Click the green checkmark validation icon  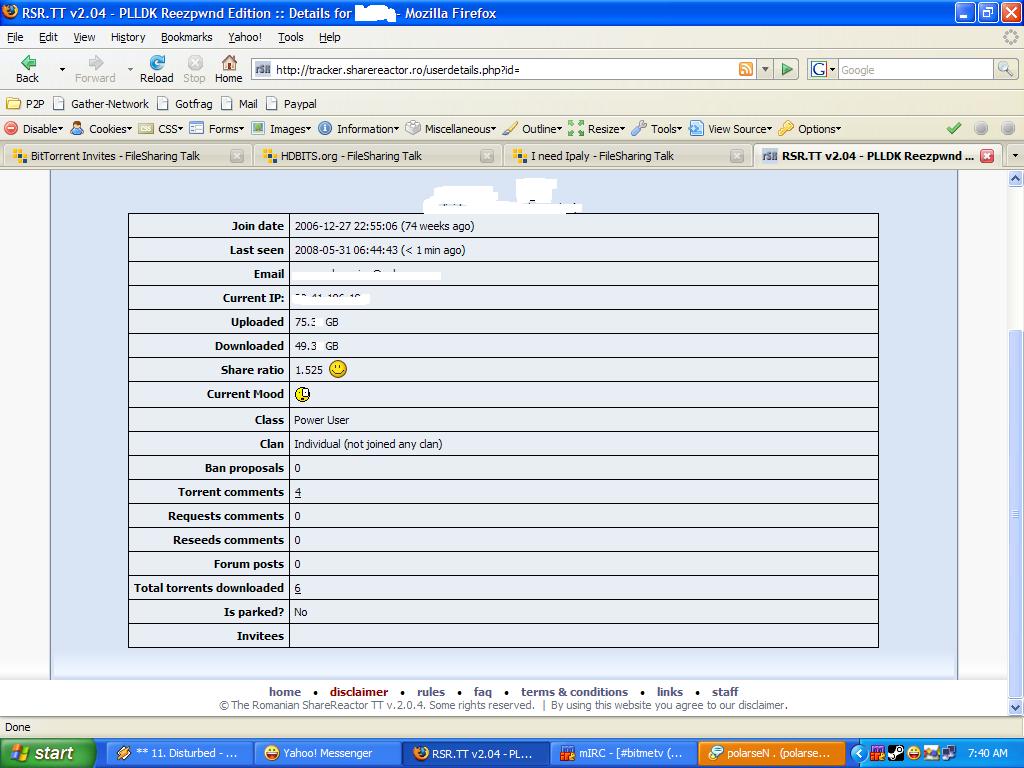(x=954, y=129)
